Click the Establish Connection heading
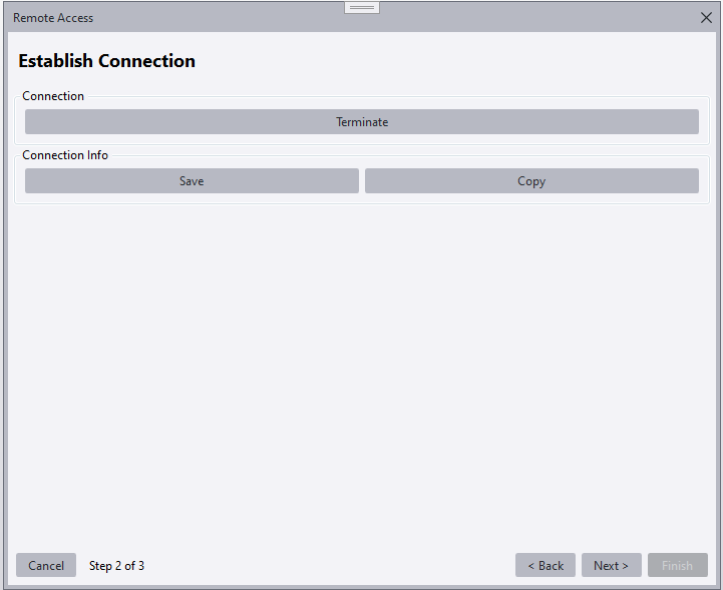Screen dimensions: 723x590 click(107, 61)
